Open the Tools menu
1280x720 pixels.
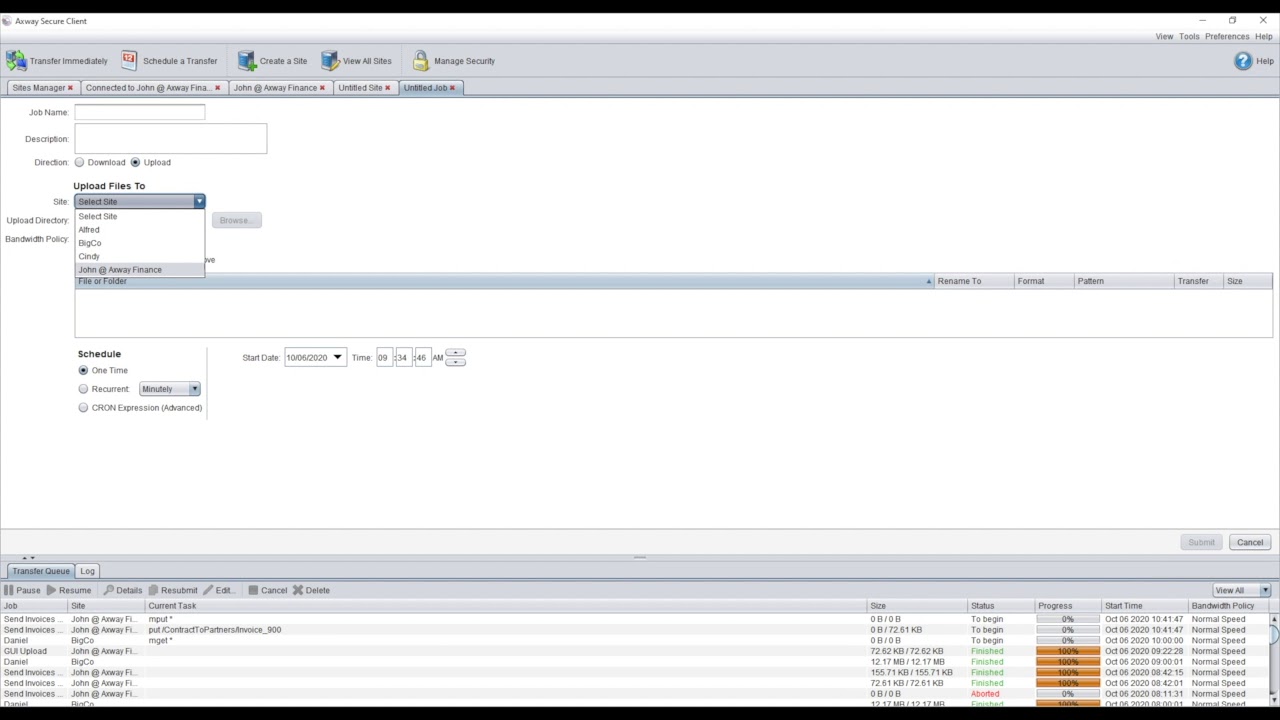[1189, 37]
